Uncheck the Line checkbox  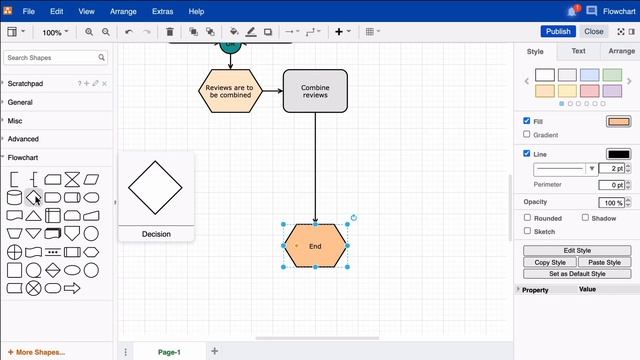coord(527,153)
